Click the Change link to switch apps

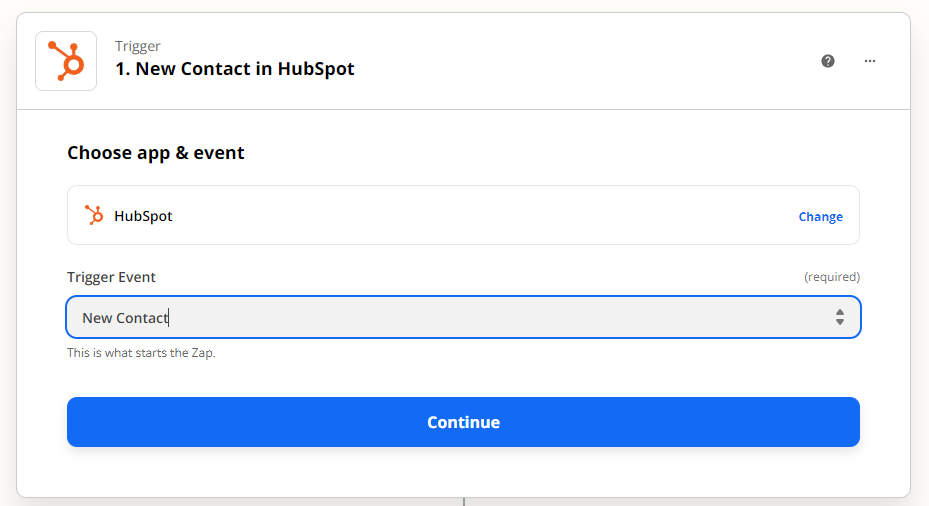[820, 216]
